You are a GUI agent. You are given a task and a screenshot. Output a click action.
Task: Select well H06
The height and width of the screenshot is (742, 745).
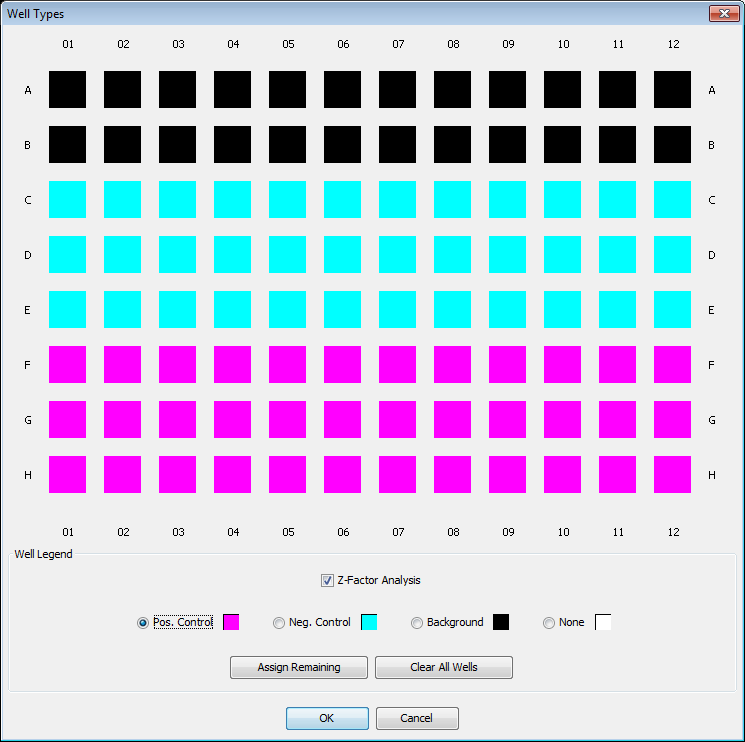(343, 475)
